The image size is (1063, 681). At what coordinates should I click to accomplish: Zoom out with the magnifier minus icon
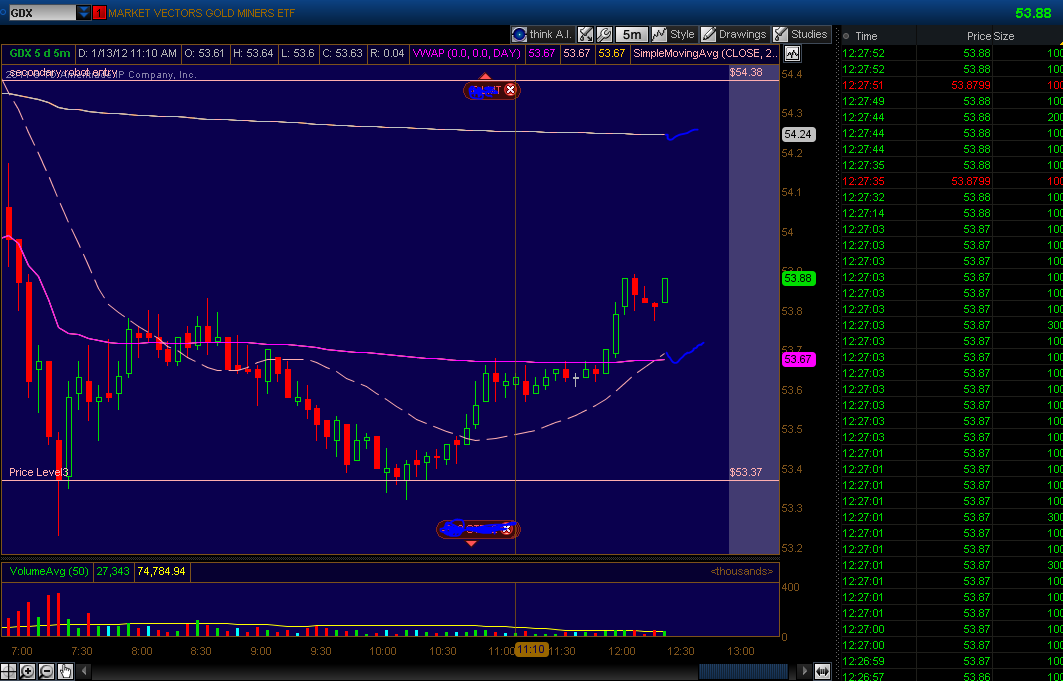point(46,672)
